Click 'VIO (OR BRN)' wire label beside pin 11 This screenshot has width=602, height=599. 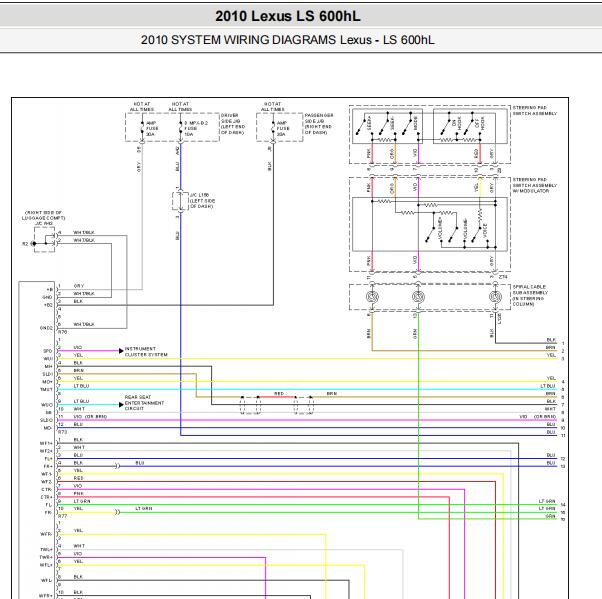tap(90, 417)
